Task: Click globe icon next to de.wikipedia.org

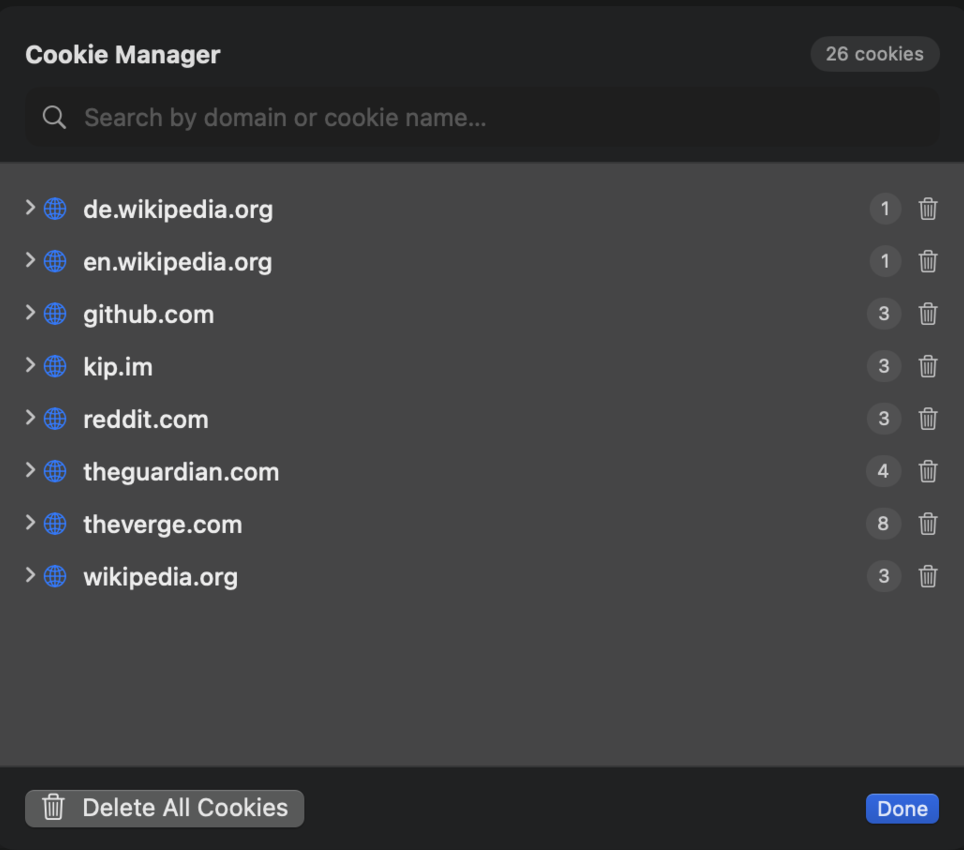Action: click(x=55, y=209)
